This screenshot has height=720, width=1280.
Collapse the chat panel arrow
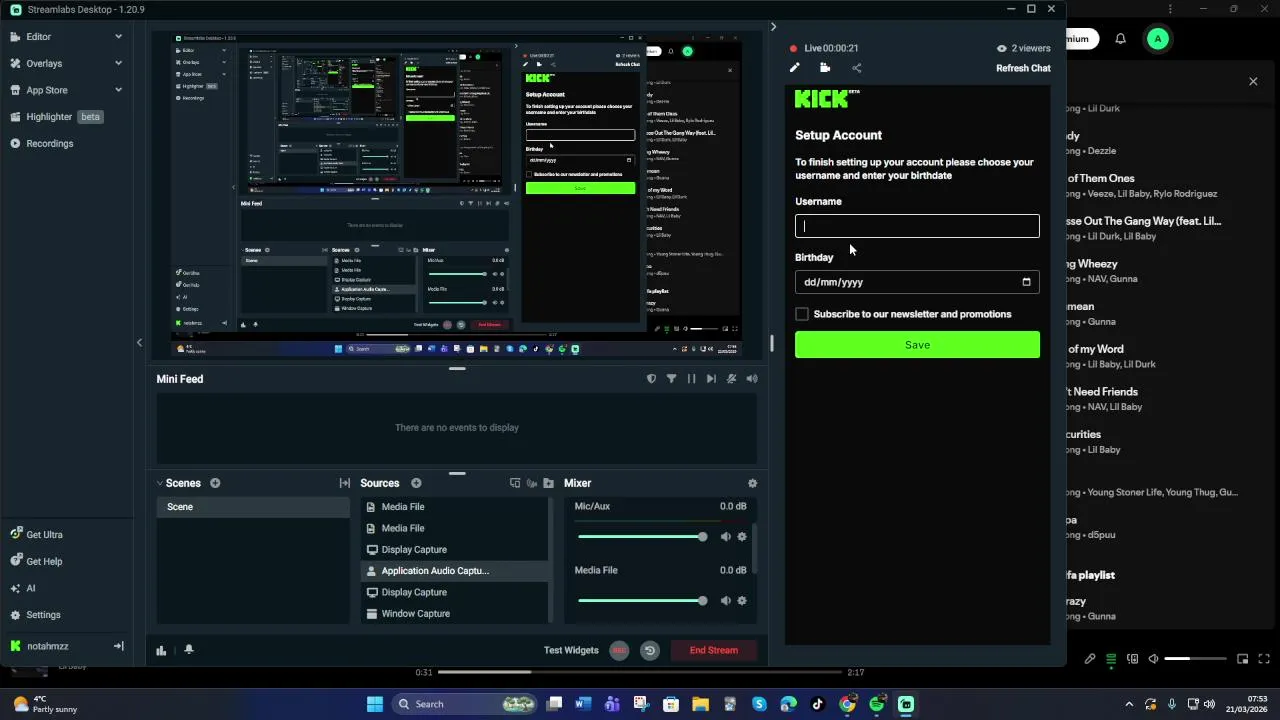point(773,27)
